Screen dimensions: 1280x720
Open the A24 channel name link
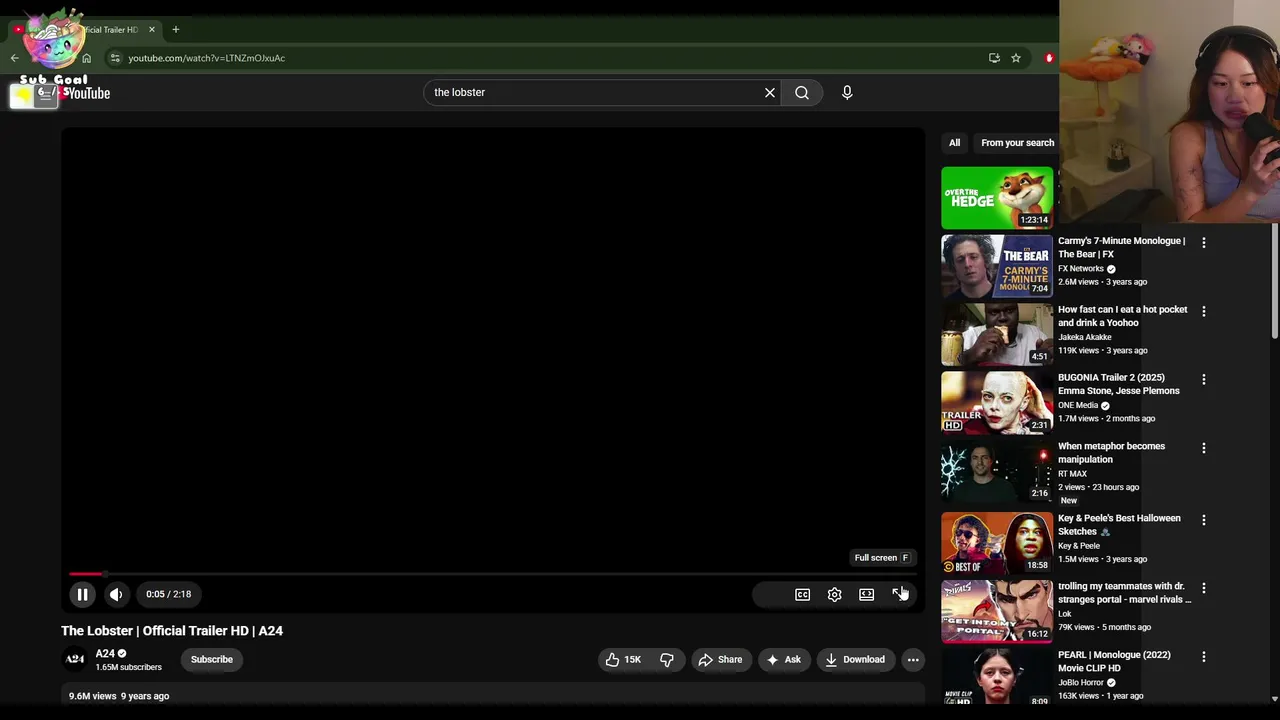pos(105,653)
